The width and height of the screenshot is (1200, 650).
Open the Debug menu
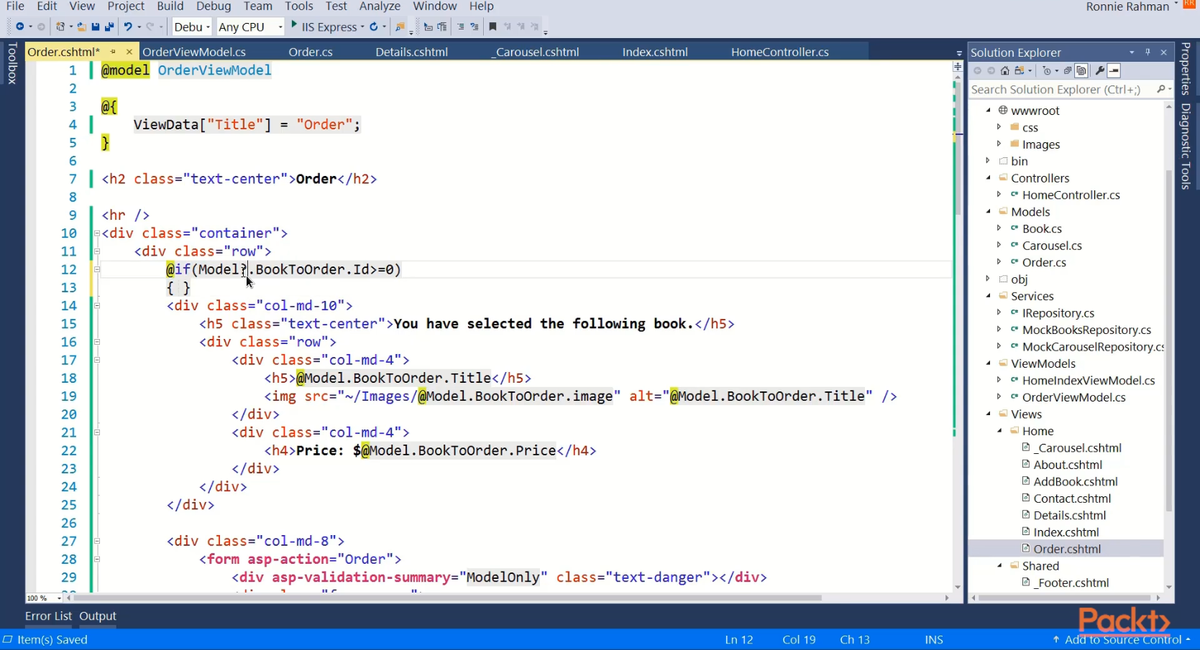pos(214,6)
